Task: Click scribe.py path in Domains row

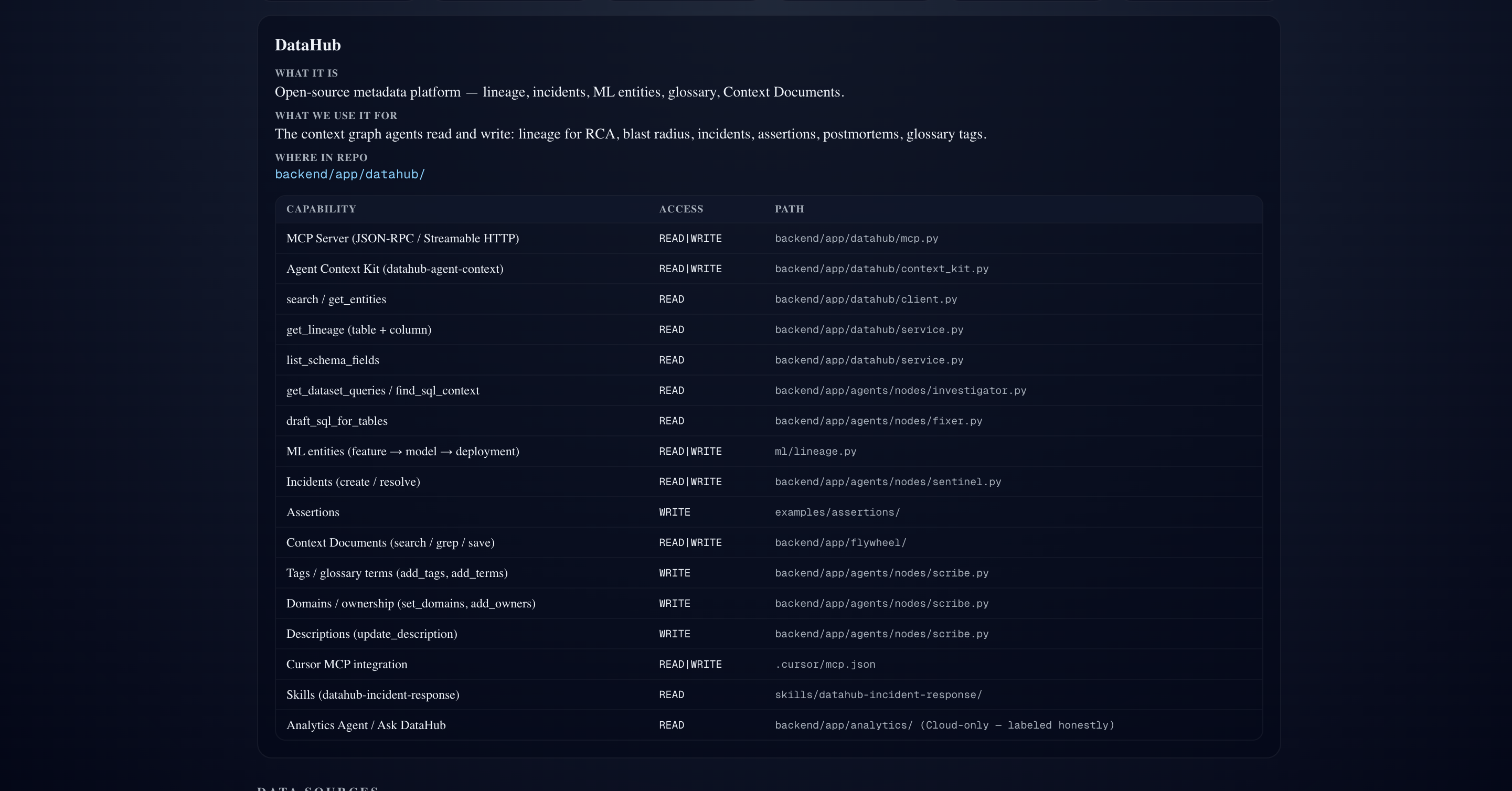Action: 881,604
